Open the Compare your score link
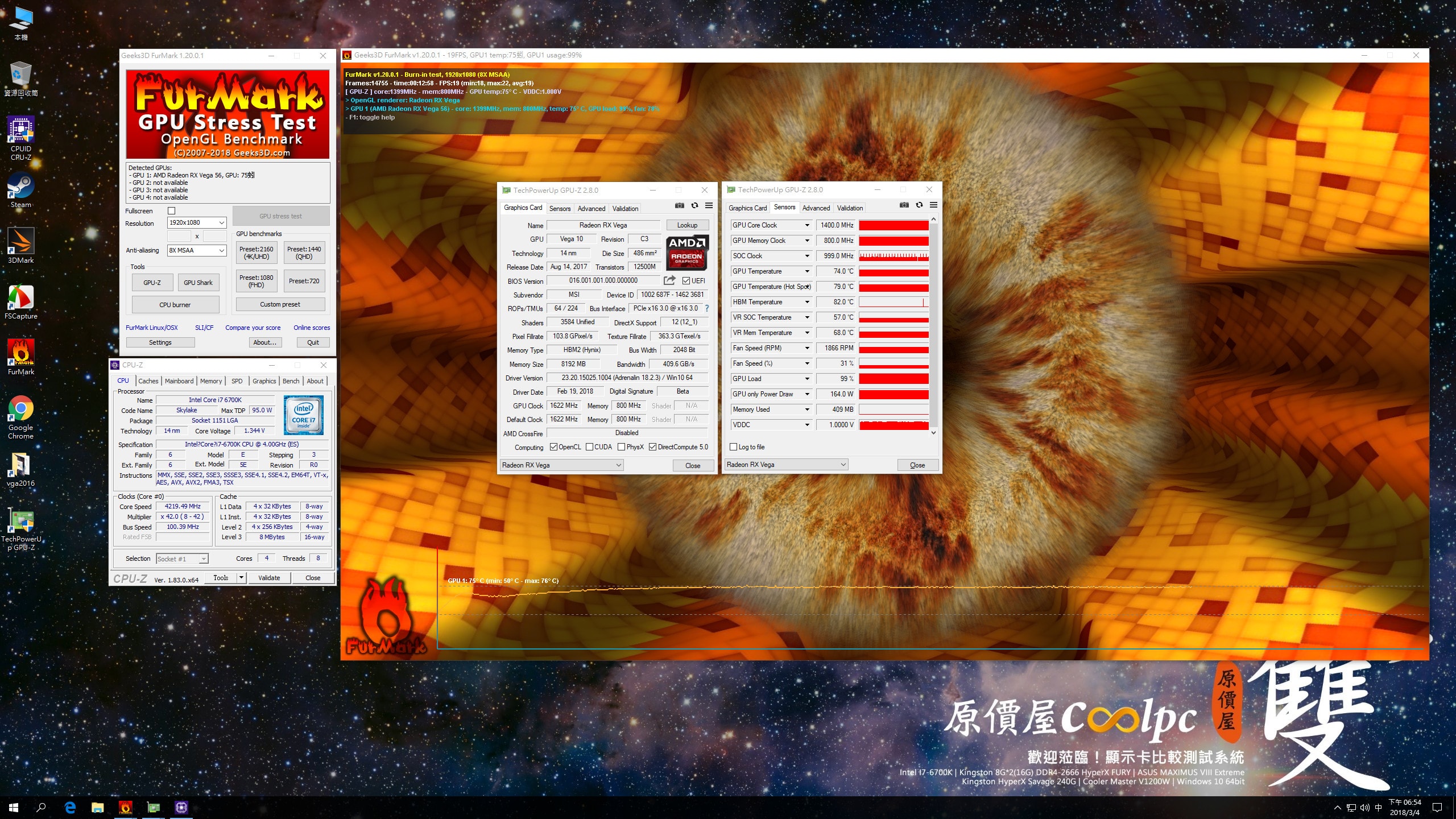 (x=253, y=328)
